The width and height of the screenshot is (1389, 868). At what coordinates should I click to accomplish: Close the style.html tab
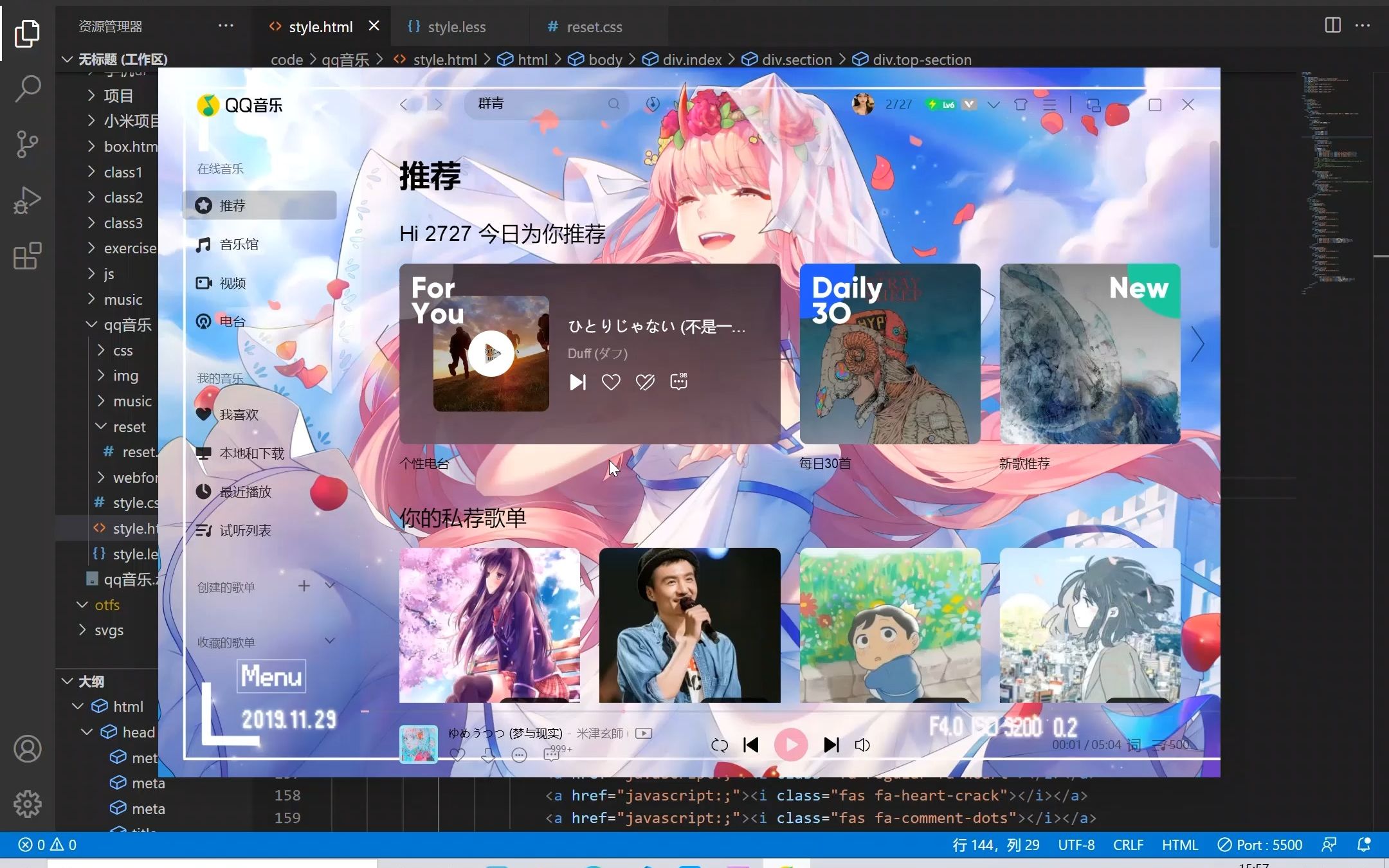point(374,26)
